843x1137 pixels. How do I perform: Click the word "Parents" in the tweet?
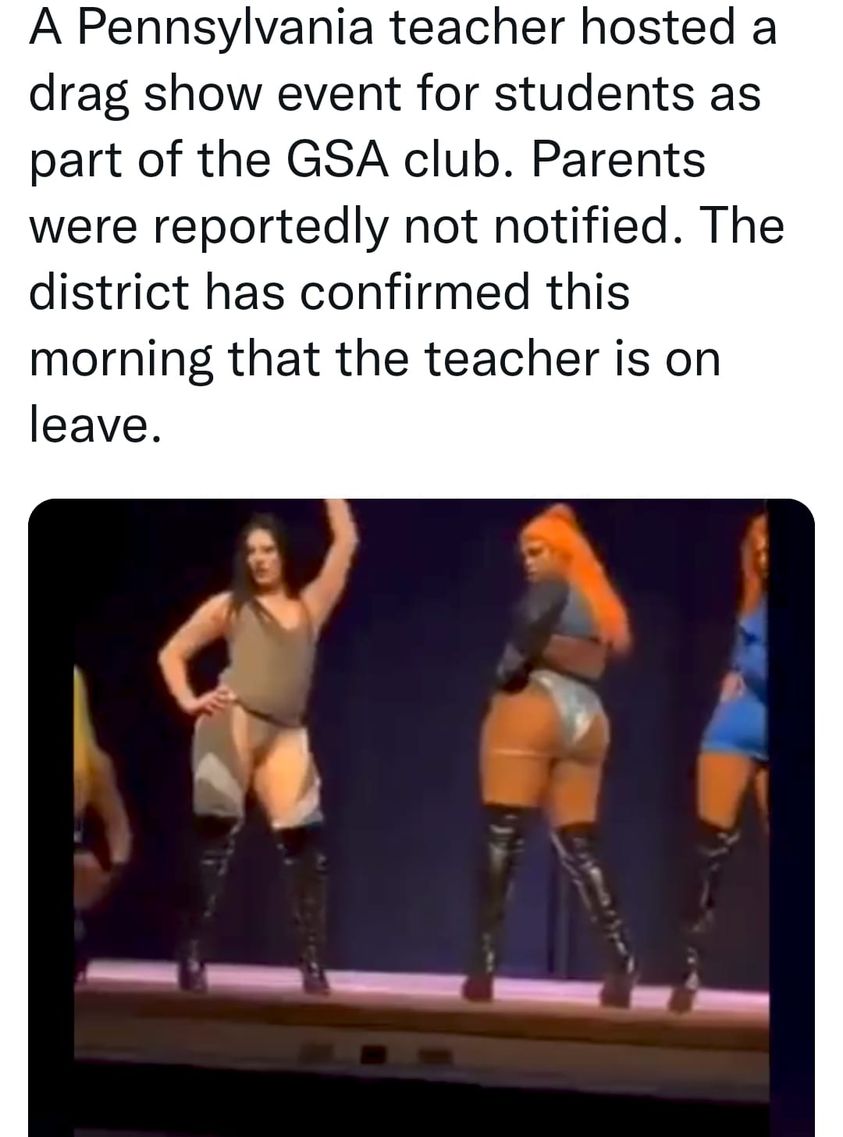pyautogui.click(x=618, y=160)
